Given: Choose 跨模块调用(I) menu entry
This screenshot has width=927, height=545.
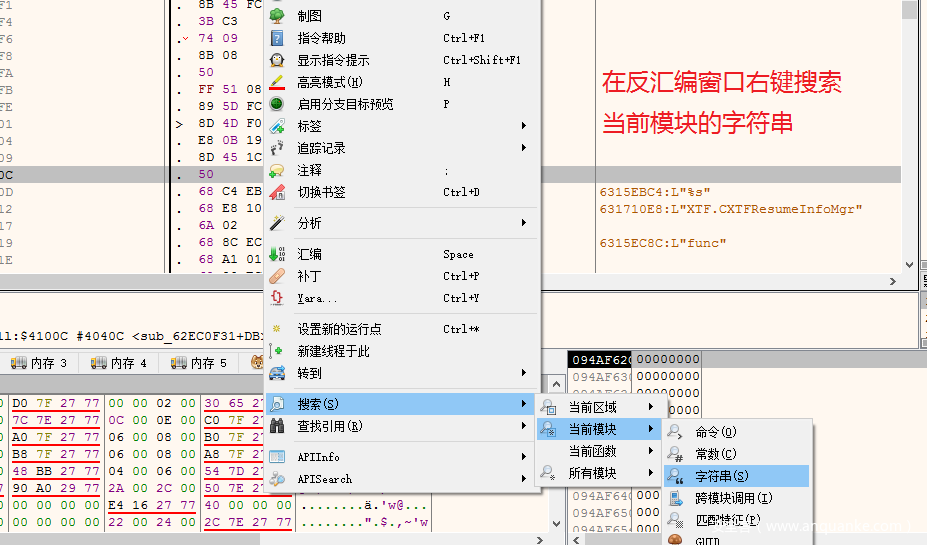Looking at the screenshot, I should tap(733, 498).
